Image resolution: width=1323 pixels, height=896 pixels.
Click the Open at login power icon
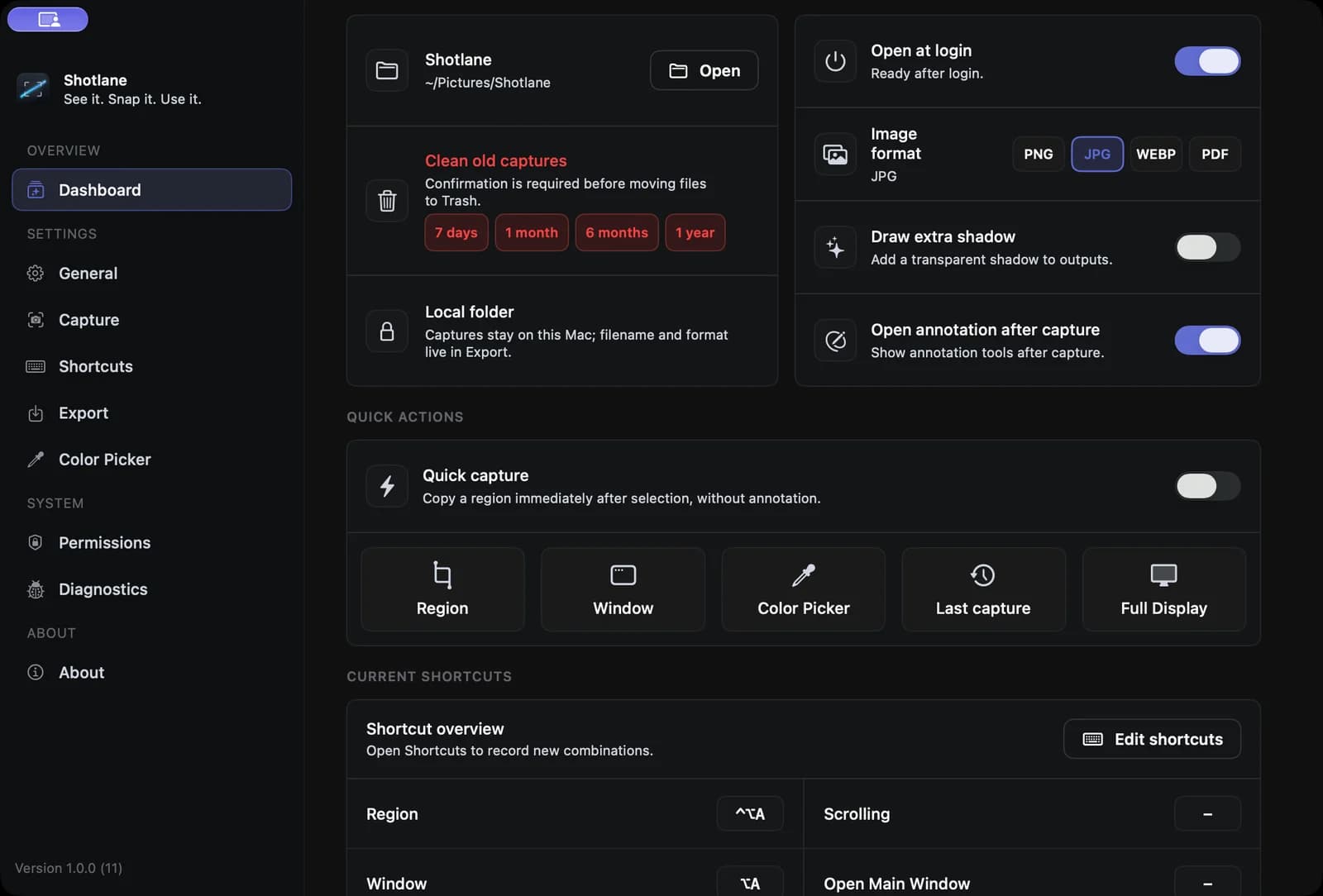[x=835, y=61]
